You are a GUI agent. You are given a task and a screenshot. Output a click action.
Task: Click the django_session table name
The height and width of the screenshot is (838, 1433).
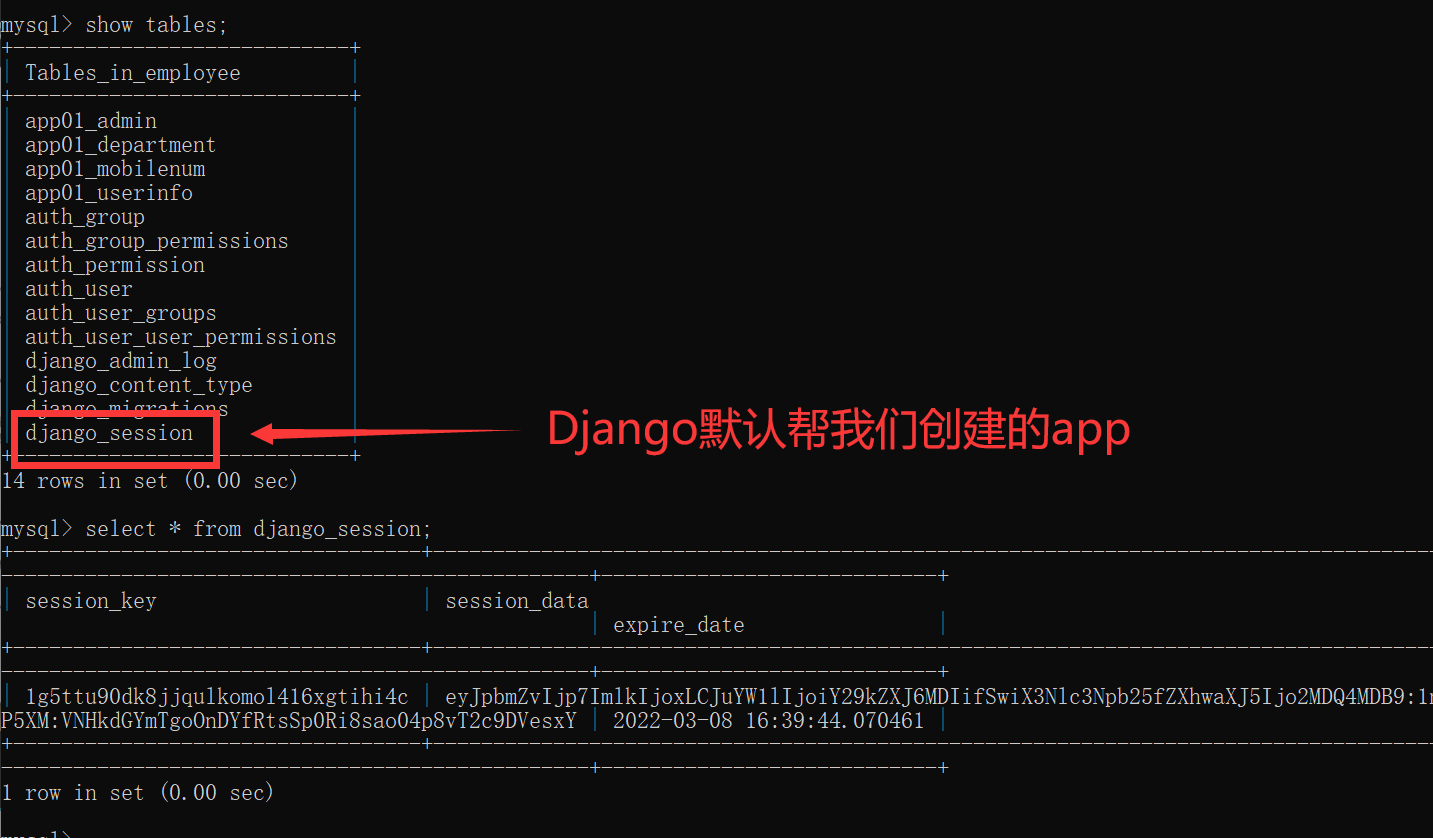tap(109, 433)
